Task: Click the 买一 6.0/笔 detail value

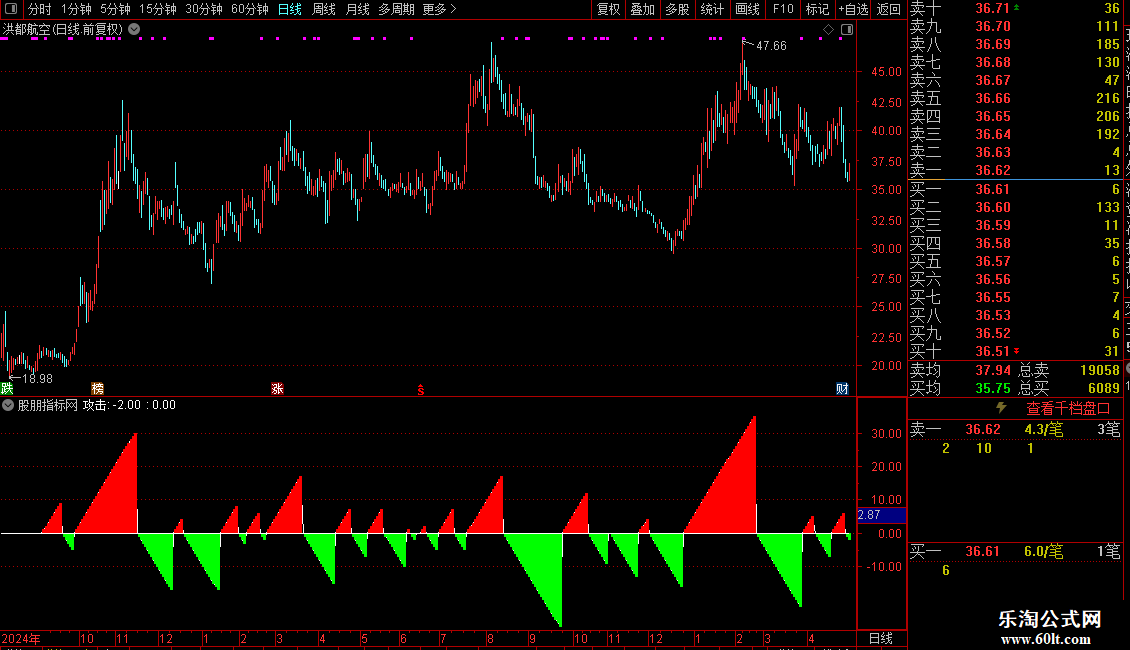Action: 1044,551
